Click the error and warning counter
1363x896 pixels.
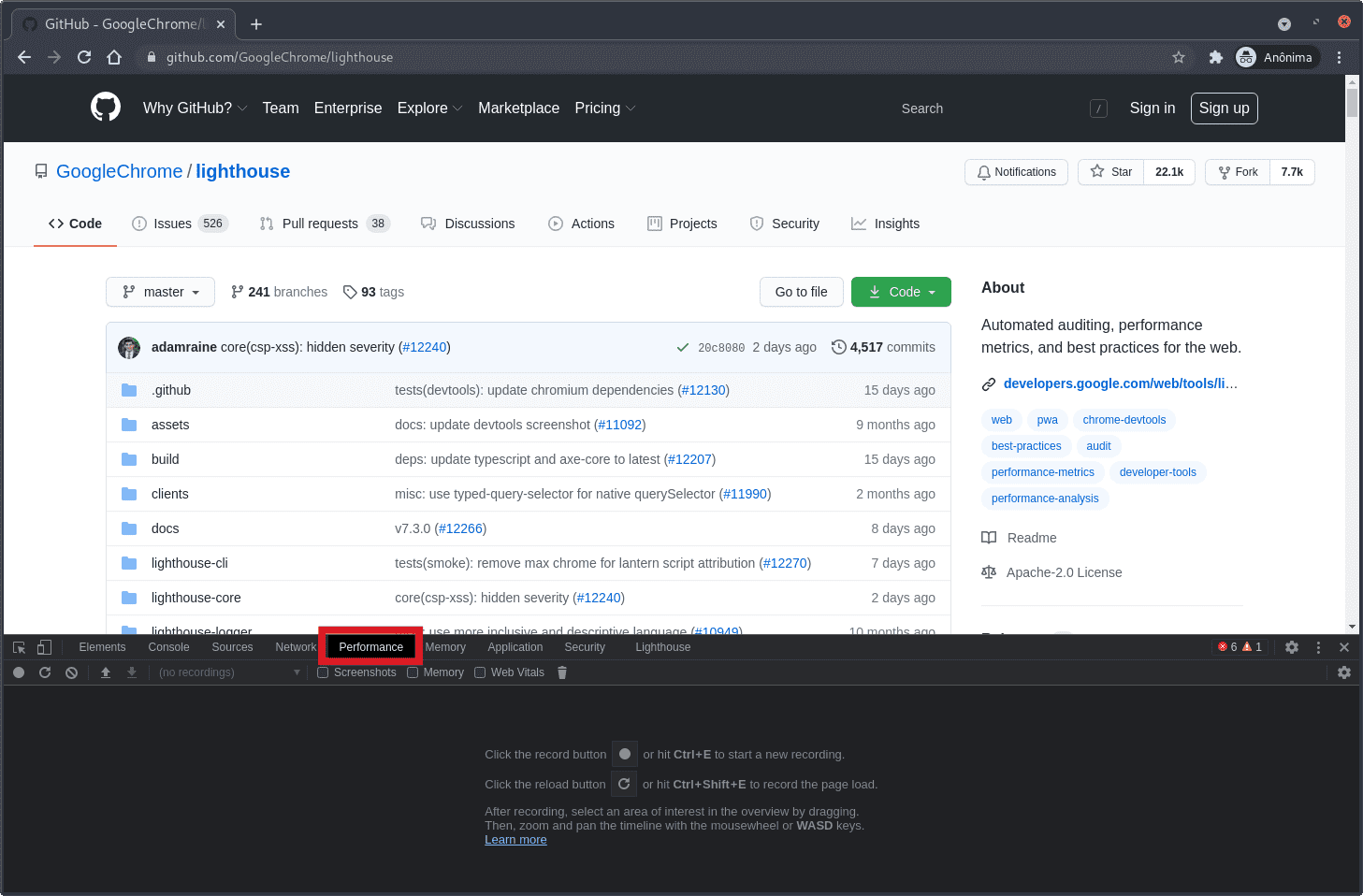tap(1240, 647)
